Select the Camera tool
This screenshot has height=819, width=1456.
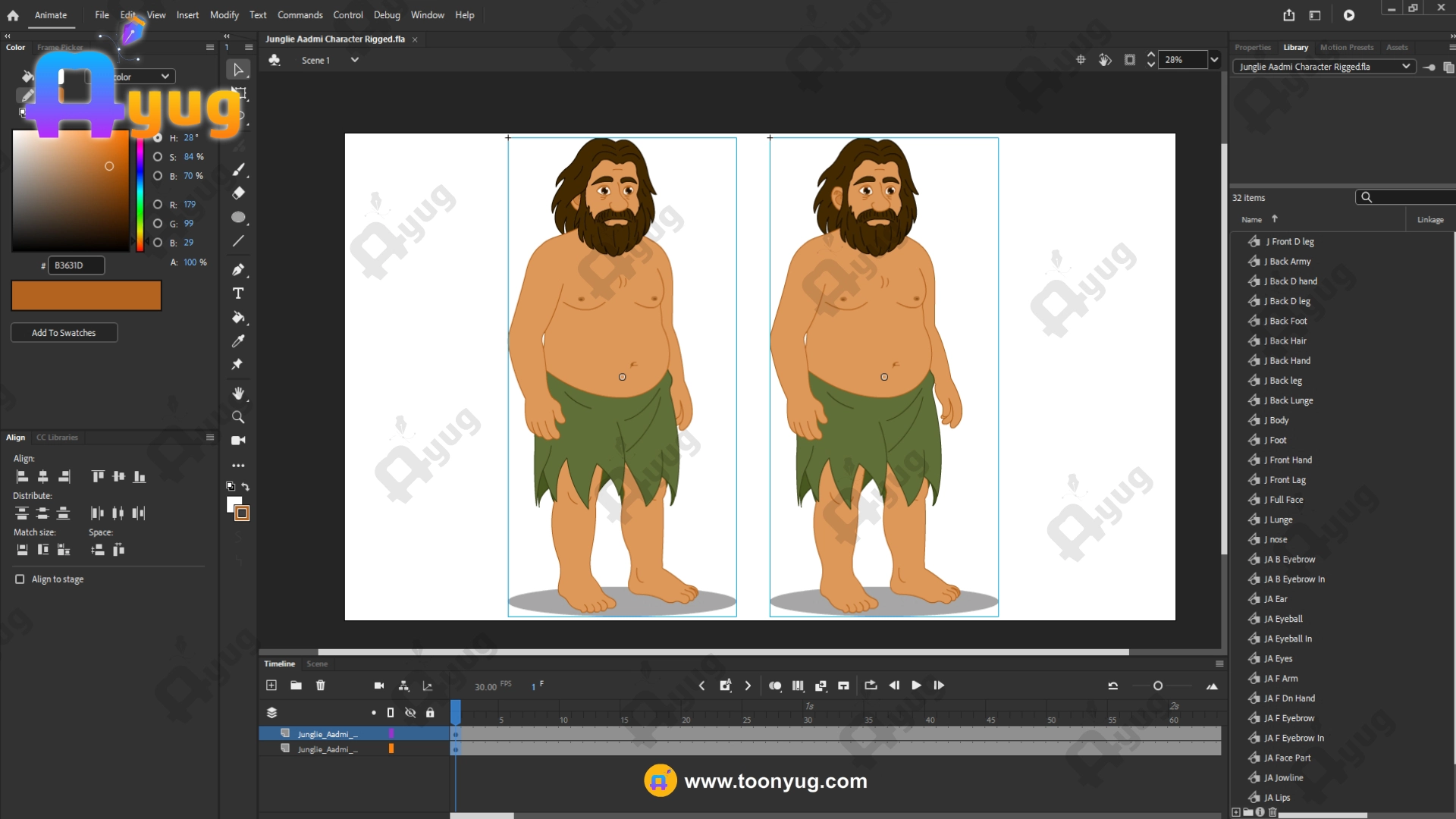point(238,441)
